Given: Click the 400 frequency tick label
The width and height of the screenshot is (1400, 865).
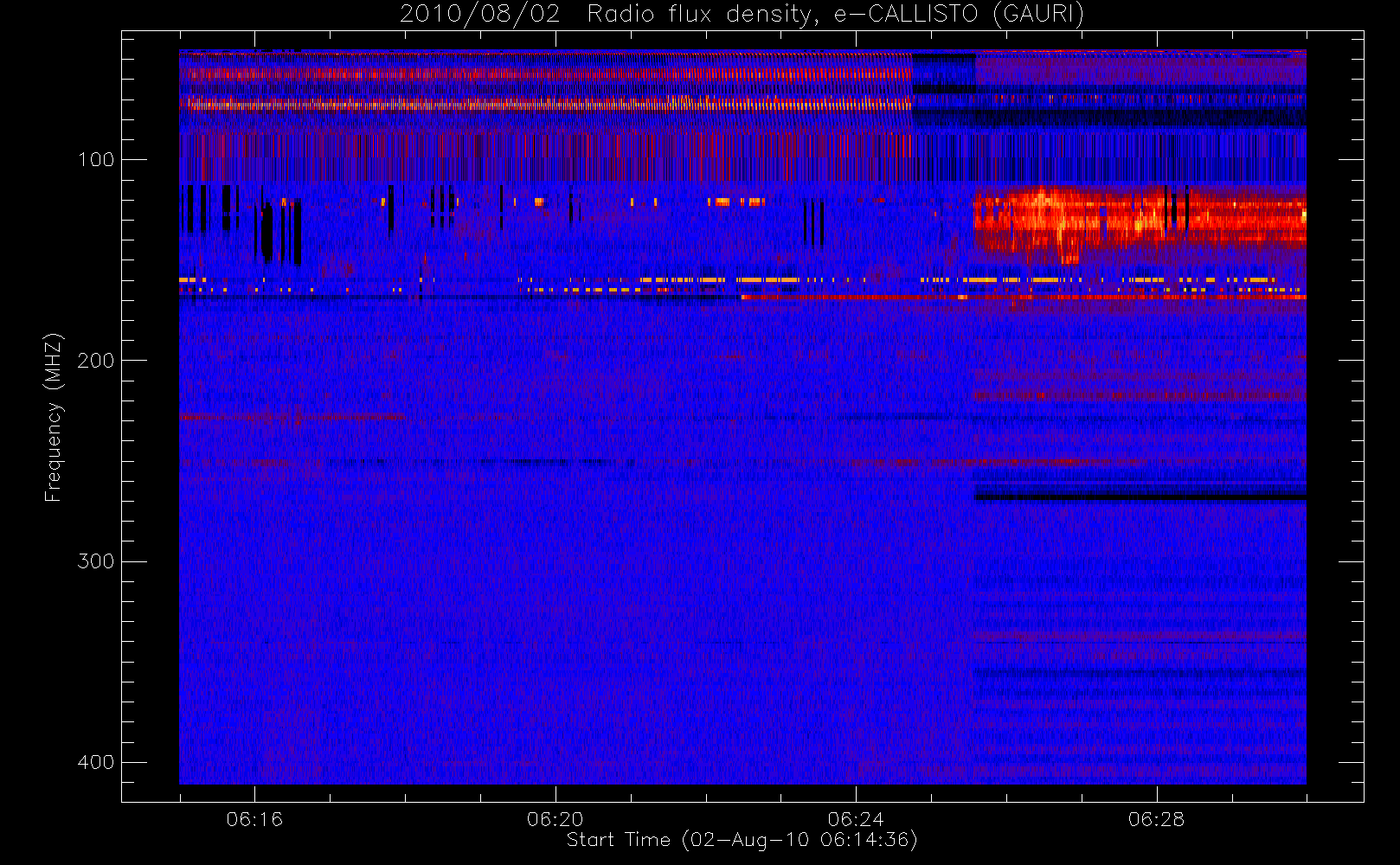Looking at the screenshot, I should pyautogui.click(x=95, y=762).
